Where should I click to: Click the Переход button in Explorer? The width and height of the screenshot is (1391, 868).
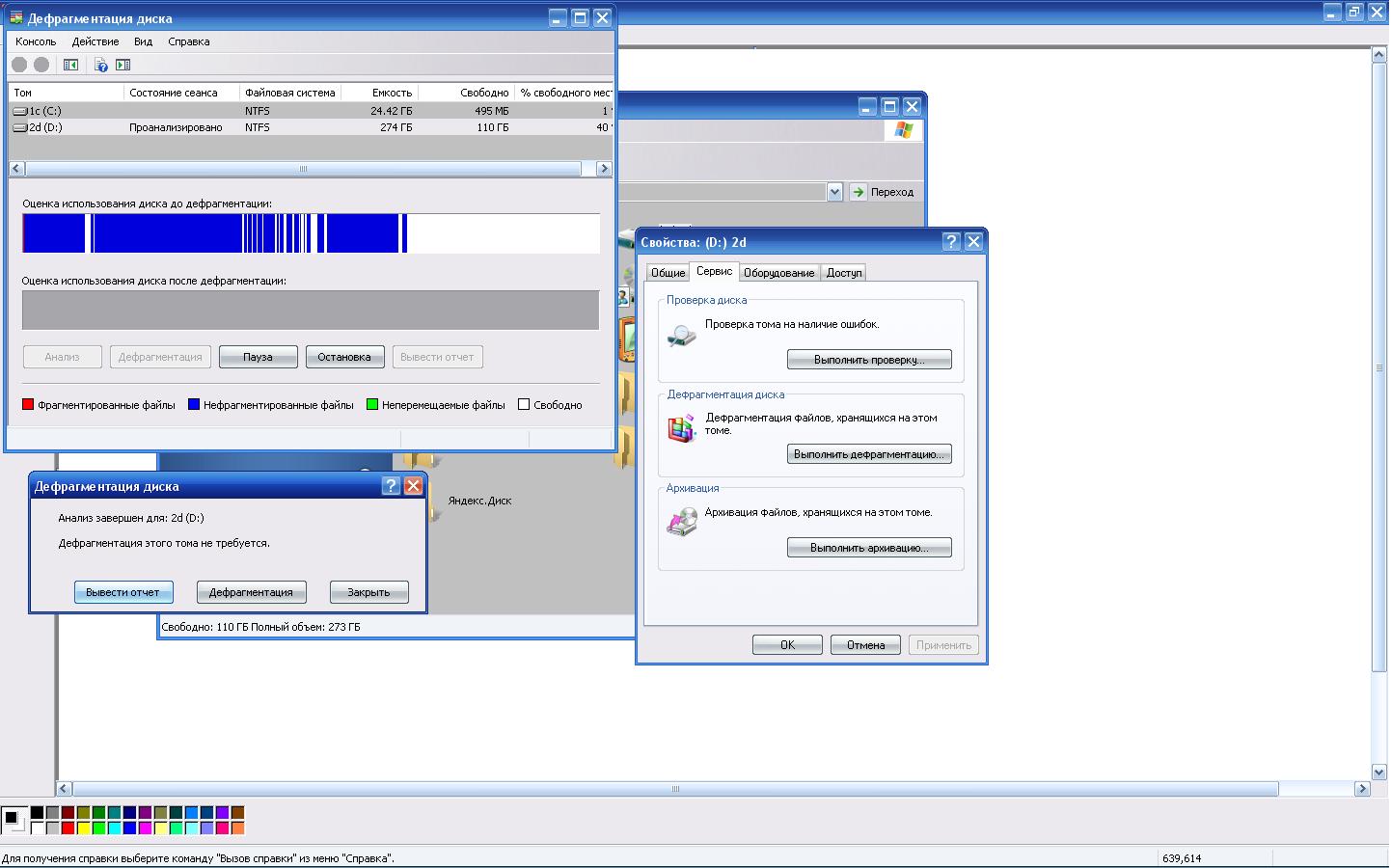883,192
